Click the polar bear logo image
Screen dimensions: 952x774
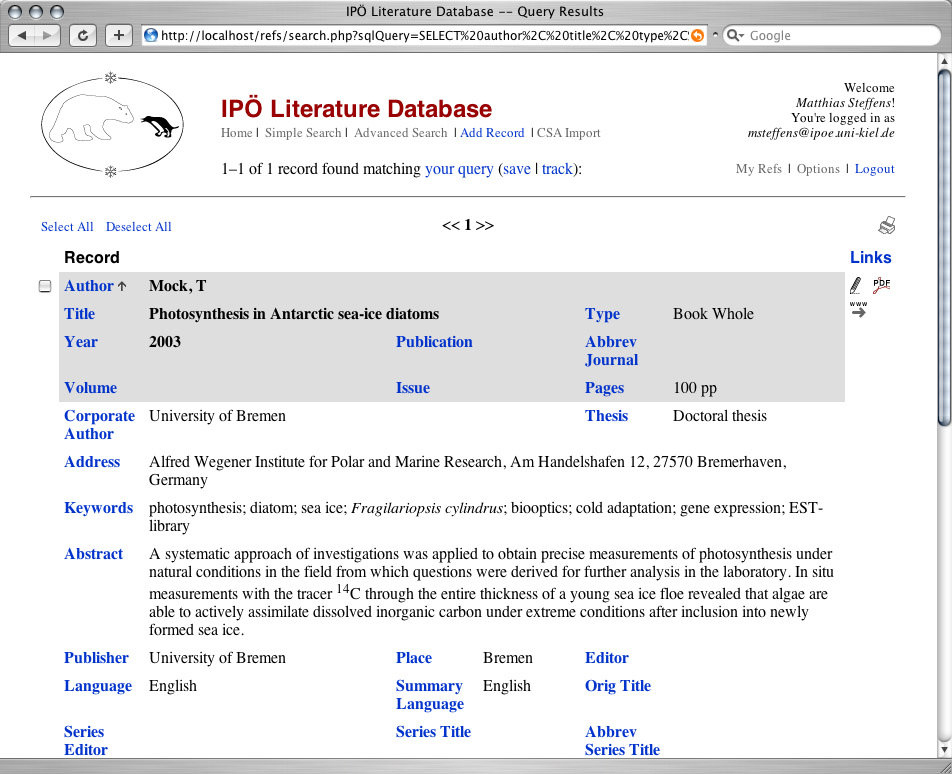[x=112, y=125]
